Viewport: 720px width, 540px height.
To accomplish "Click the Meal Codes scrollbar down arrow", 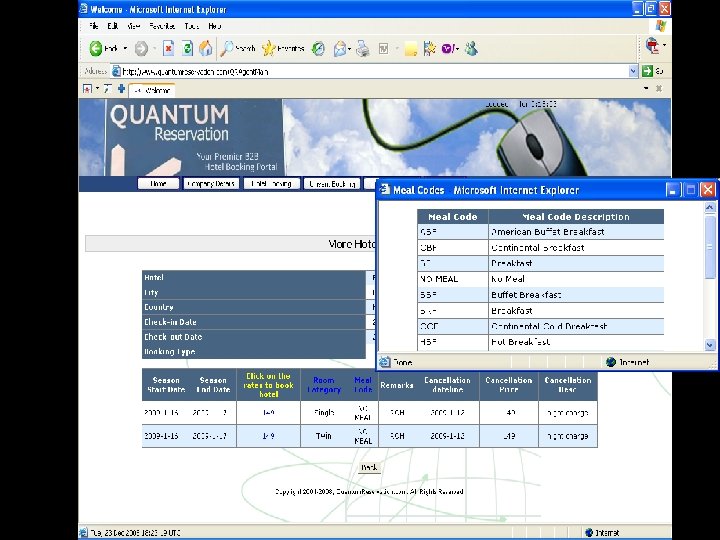I will pos(710,345).
